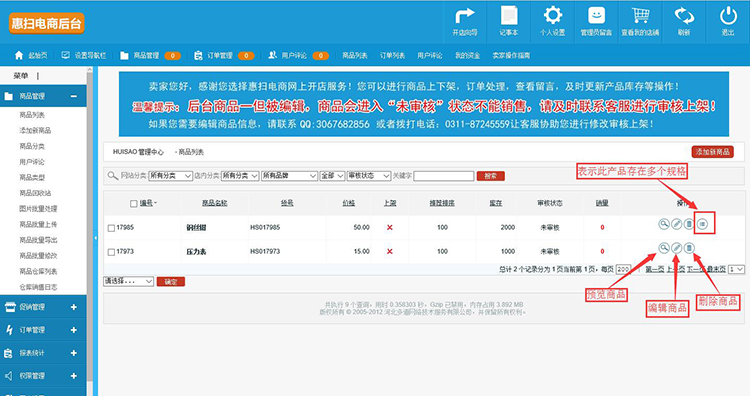This screenshot has height=396, width=750.
Task: Click the 刷新 refresh icon
Action: (684, 16)
